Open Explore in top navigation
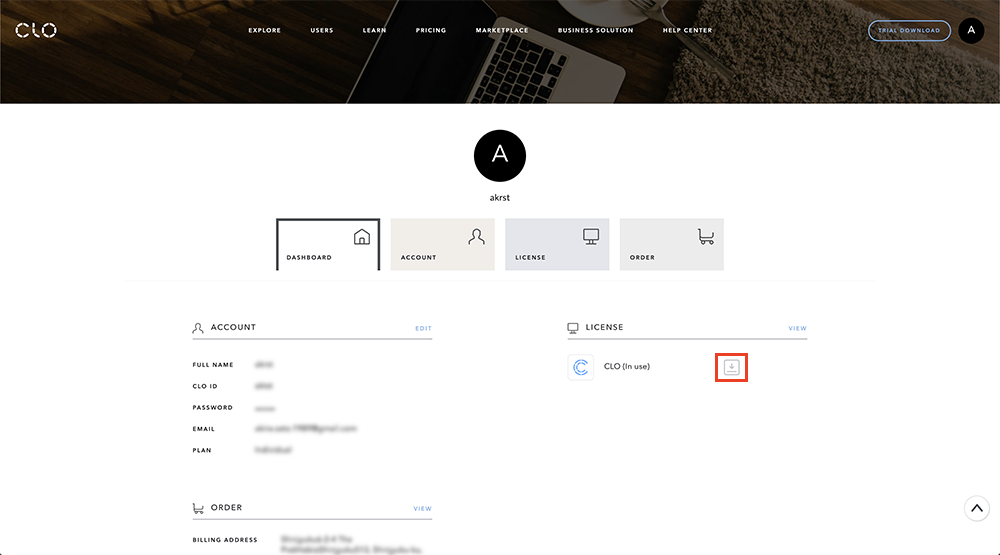The height and width of the screenshot is (555, 1000). pos(265,30)
